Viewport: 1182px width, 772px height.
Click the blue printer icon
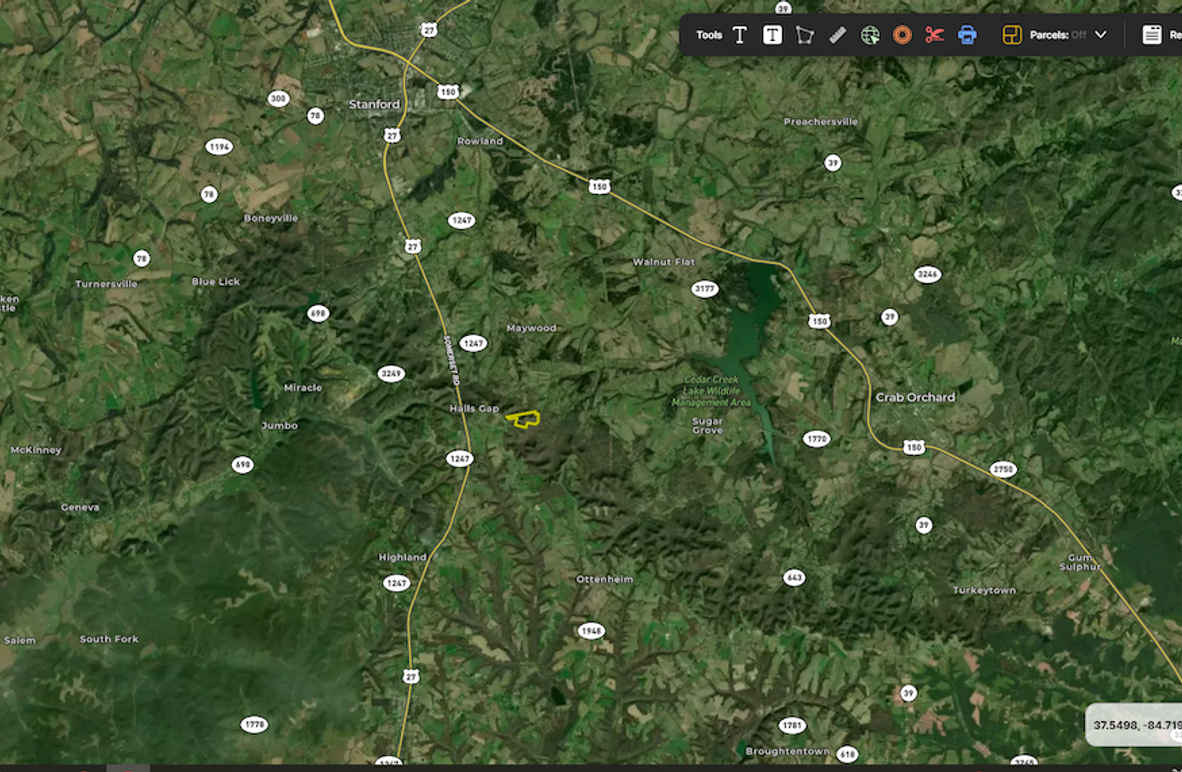(x=967, y=35)
